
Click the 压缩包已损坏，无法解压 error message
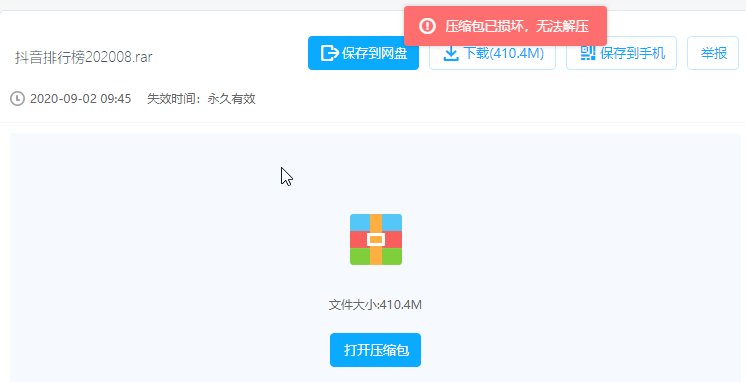click(x=517, y=26)
